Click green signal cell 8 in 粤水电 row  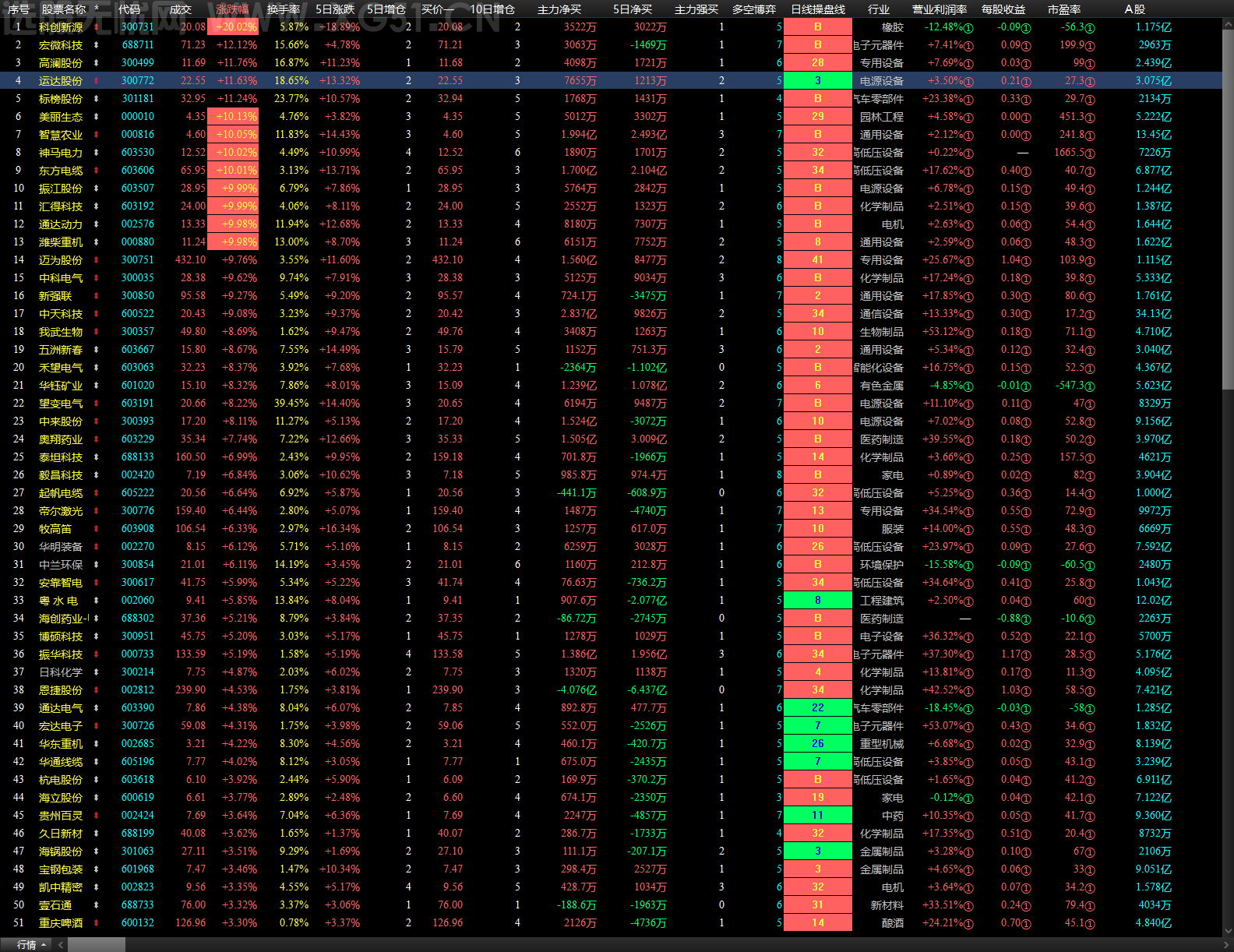pyautogui.click(x=818, y=601)
